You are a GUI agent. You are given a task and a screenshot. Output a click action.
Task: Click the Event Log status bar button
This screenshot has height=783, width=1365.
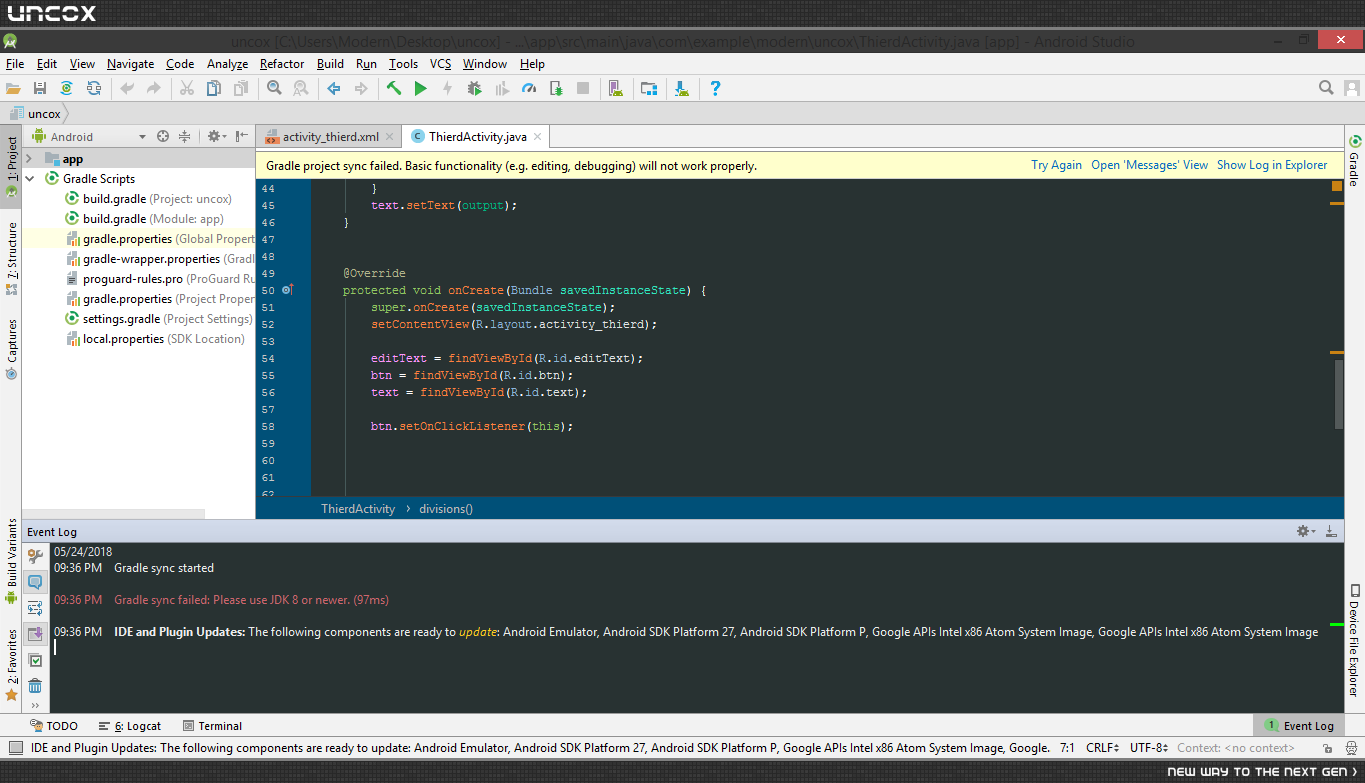tap(1299, 726)
